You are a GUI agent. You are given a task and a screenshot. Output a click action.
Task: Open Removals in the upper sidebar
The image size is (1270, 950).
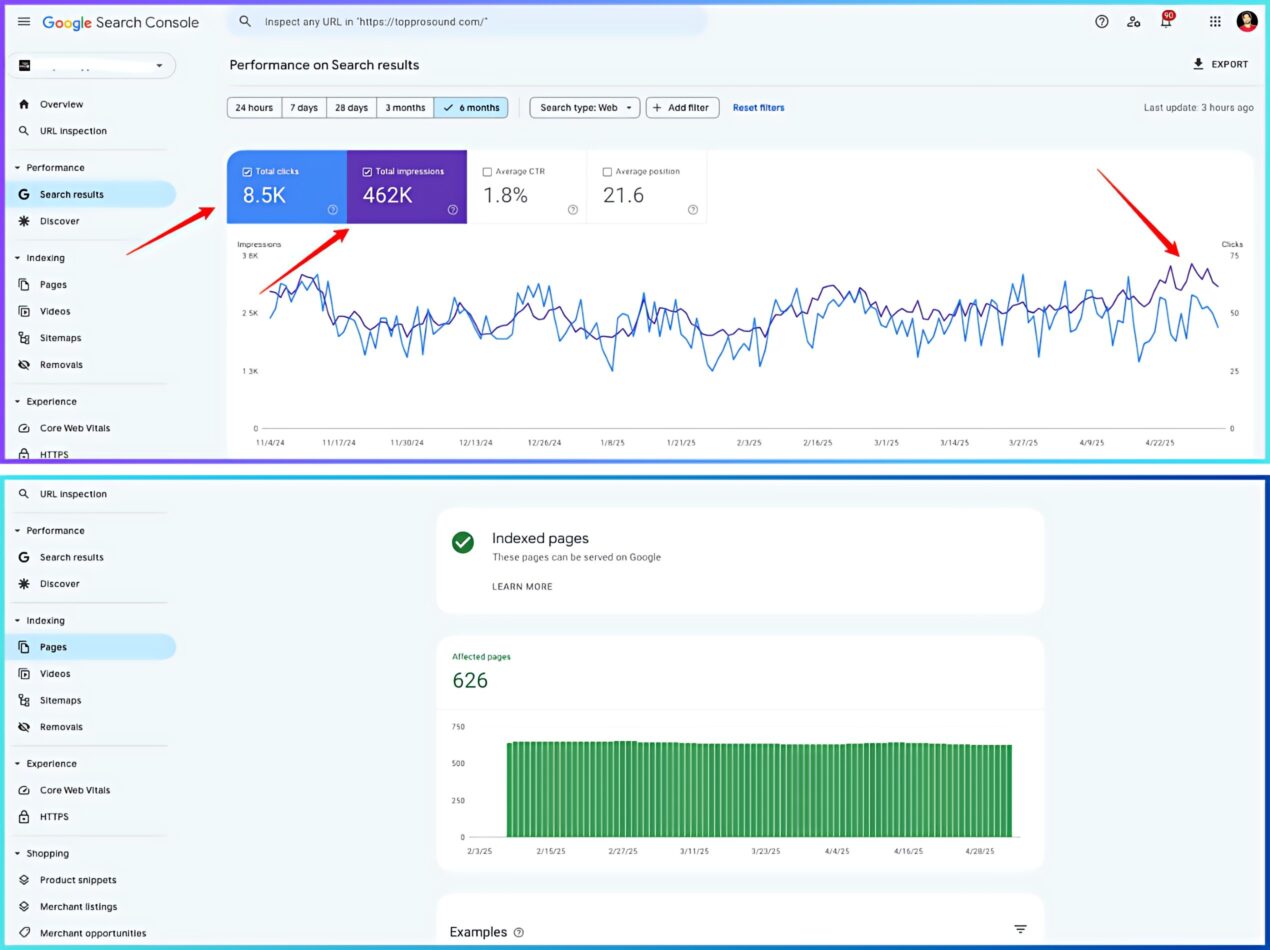tap(61, 365)
